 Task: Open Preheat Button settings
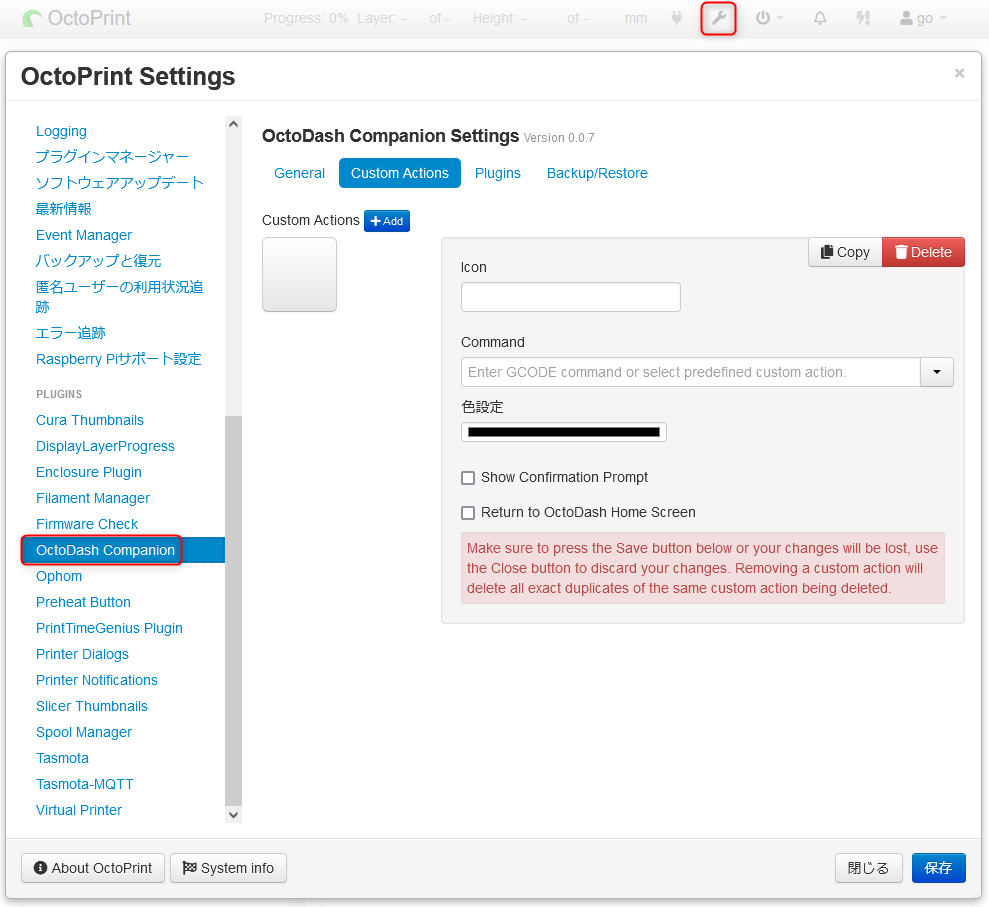[x=83, y=602]
